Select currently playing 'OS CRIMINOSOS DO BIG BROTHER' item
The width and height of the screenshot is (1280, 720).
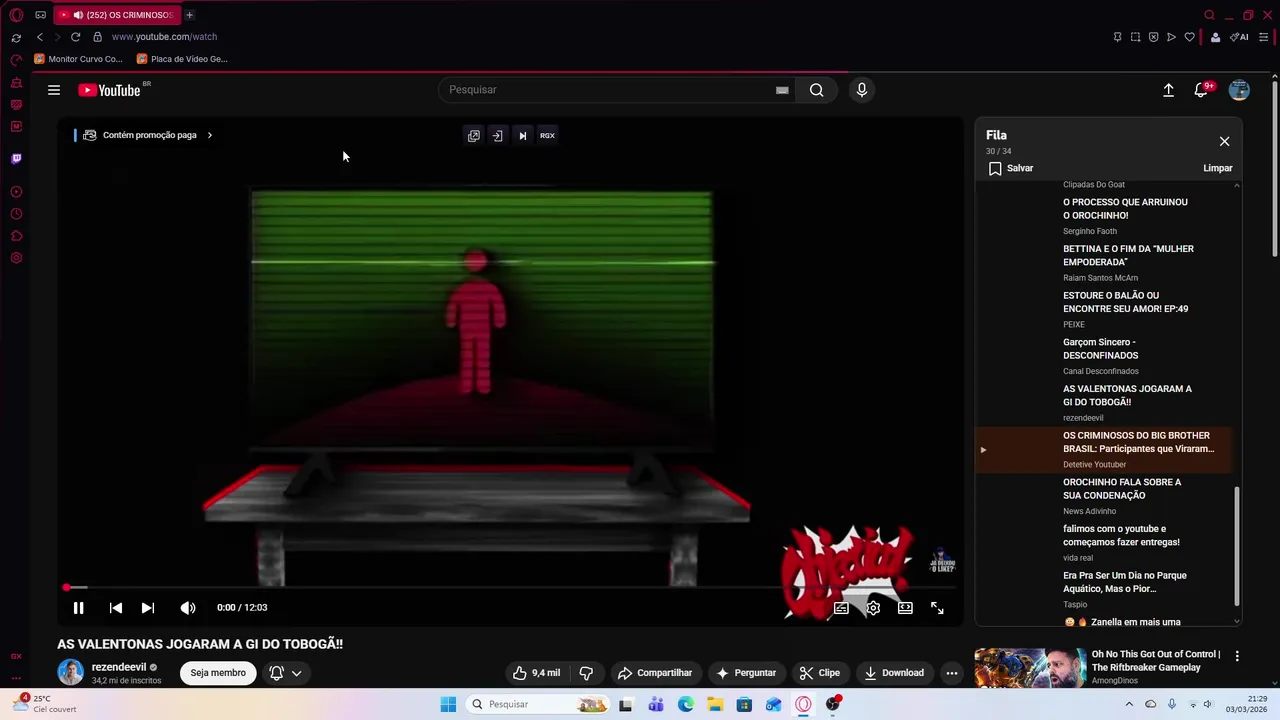coord(1104,449)
